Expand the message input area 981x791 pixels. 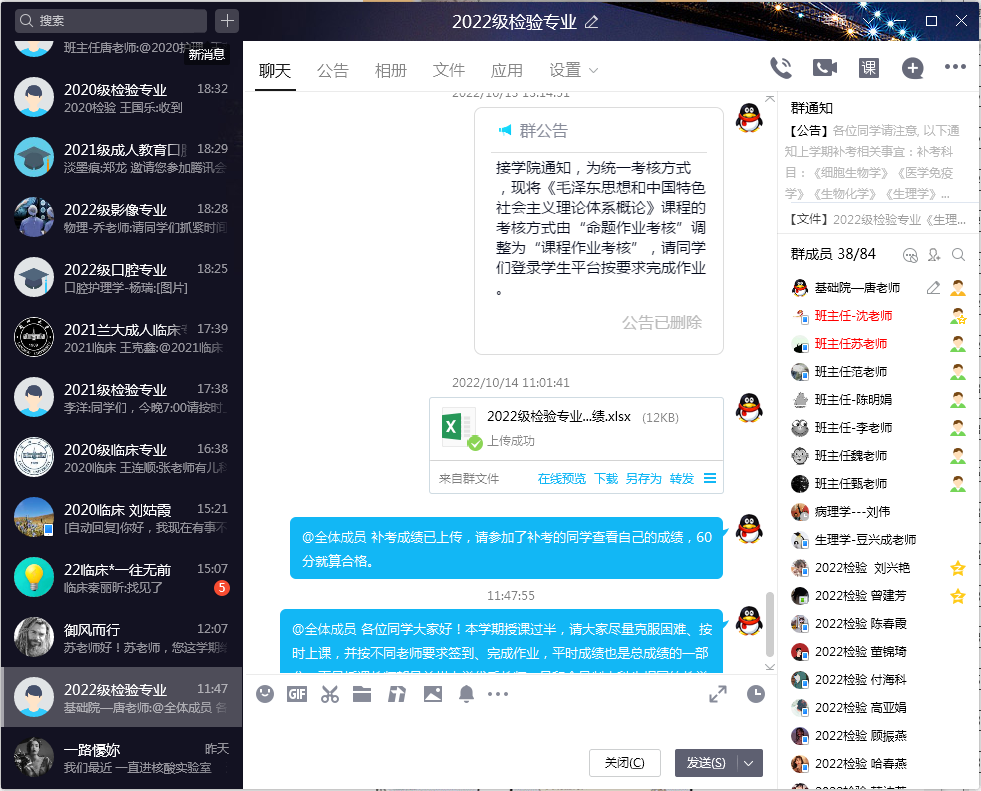tap(718, 693)
